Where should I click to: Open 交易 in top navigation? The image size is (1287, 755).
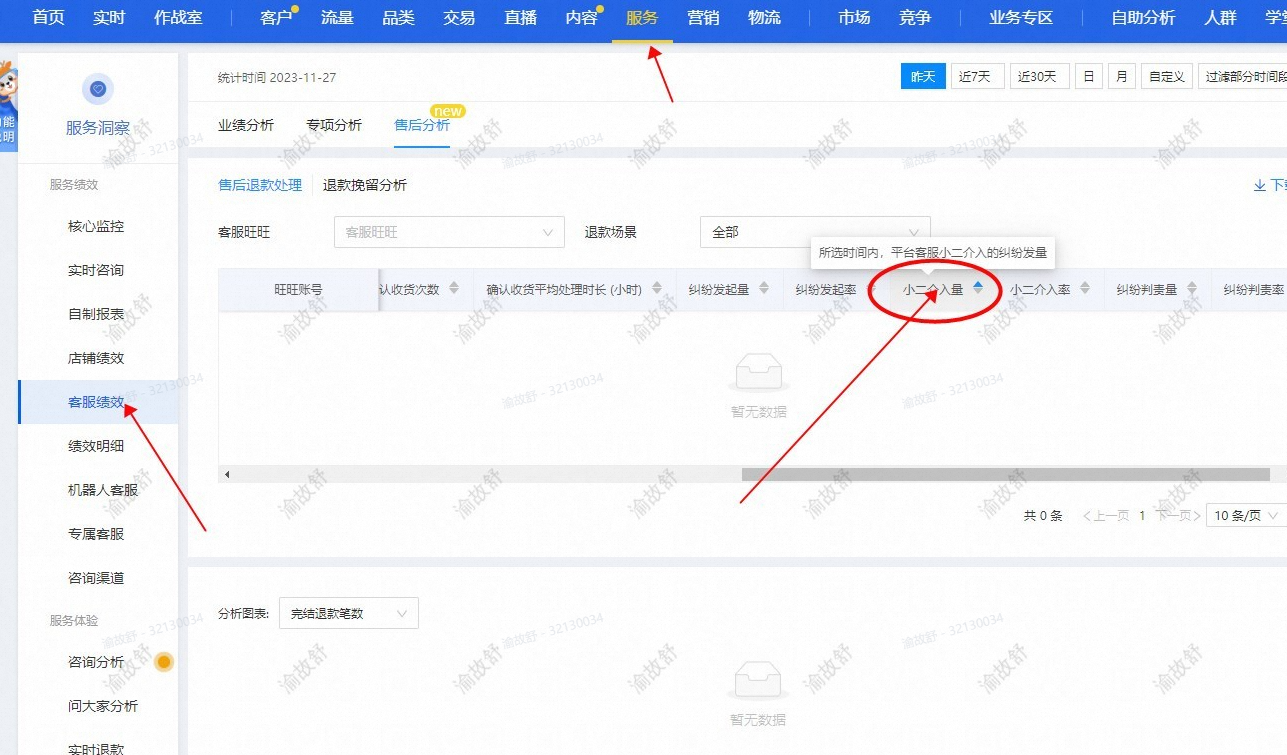pyautogui.click(x=459, y=17)
